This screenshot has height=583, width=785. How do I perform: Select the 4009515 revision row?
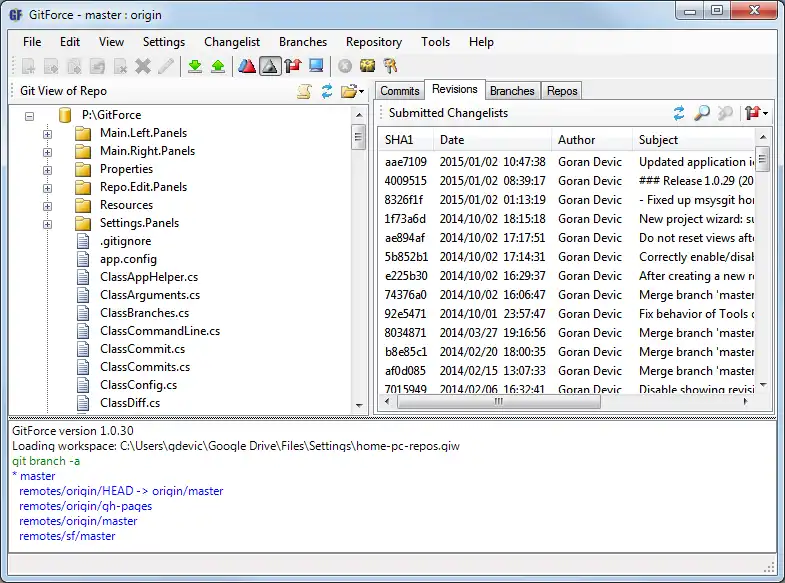(x=566, y=181)
